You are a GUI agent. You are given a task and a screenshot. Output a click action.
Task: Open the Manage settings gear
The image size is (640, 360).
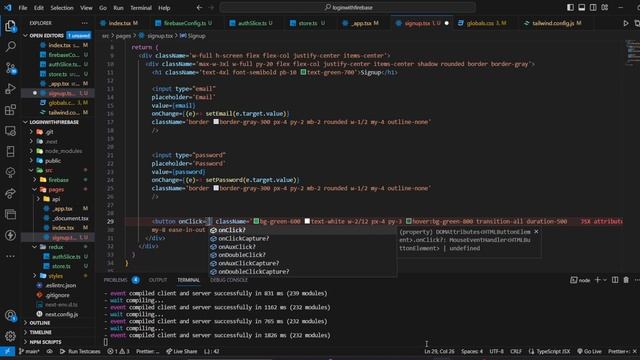point(10,336)
